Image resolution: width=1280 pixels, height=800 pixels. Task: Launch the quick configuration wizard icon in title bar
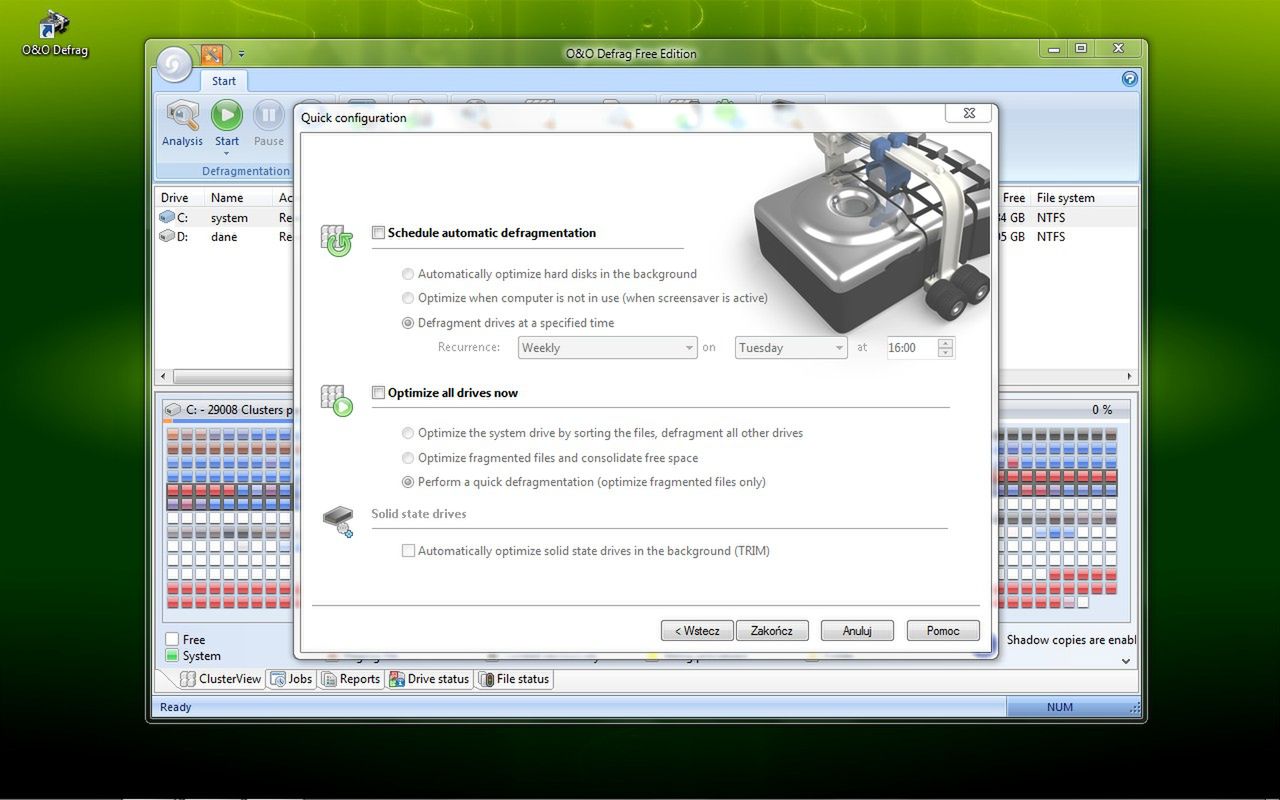click(x=211, y=54)
